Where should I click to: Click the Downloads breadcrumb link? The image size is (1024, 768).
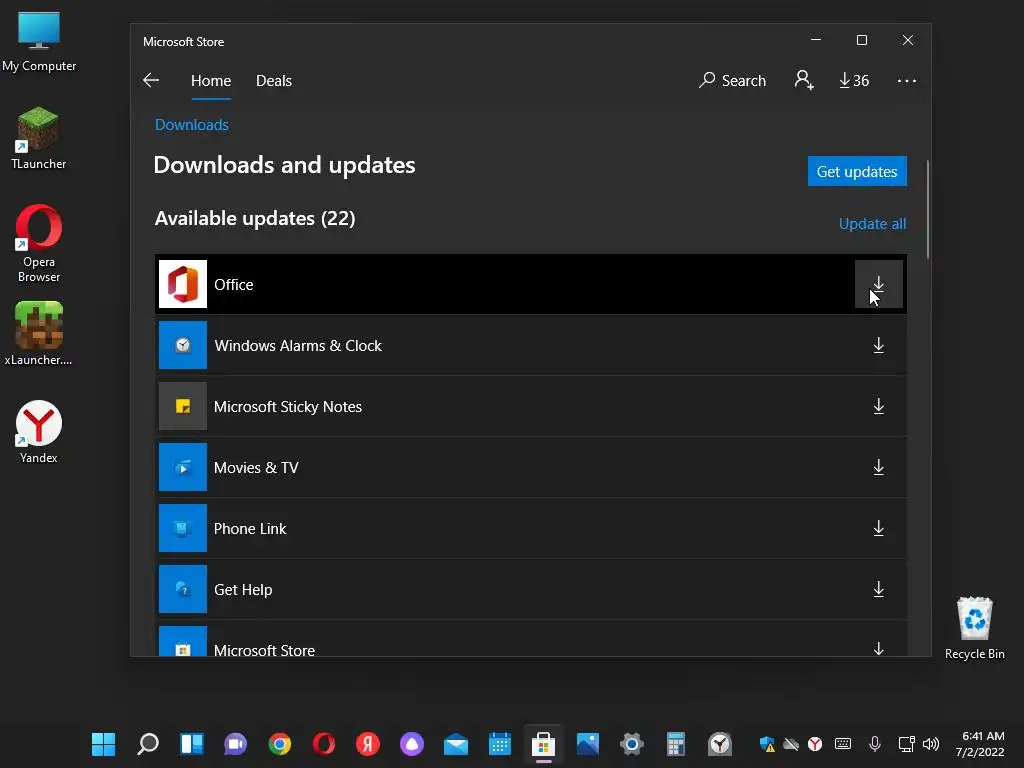(x=191, y=125)
